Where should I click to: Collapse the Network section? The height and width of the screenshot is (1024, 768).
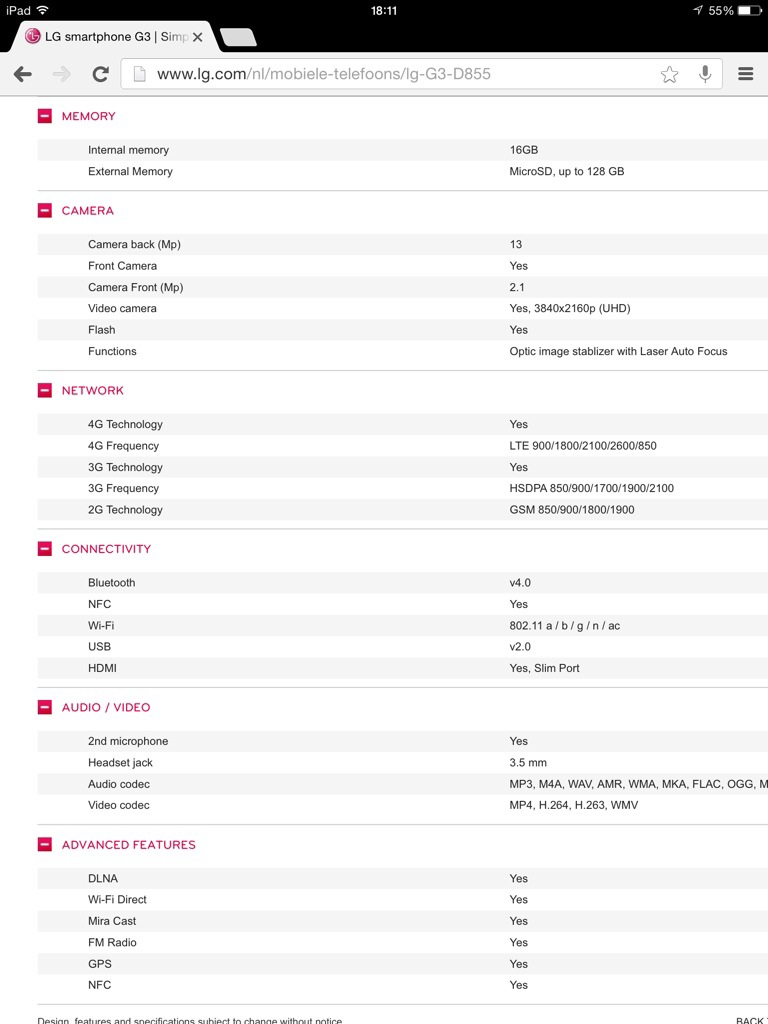[x=45, y=391]
